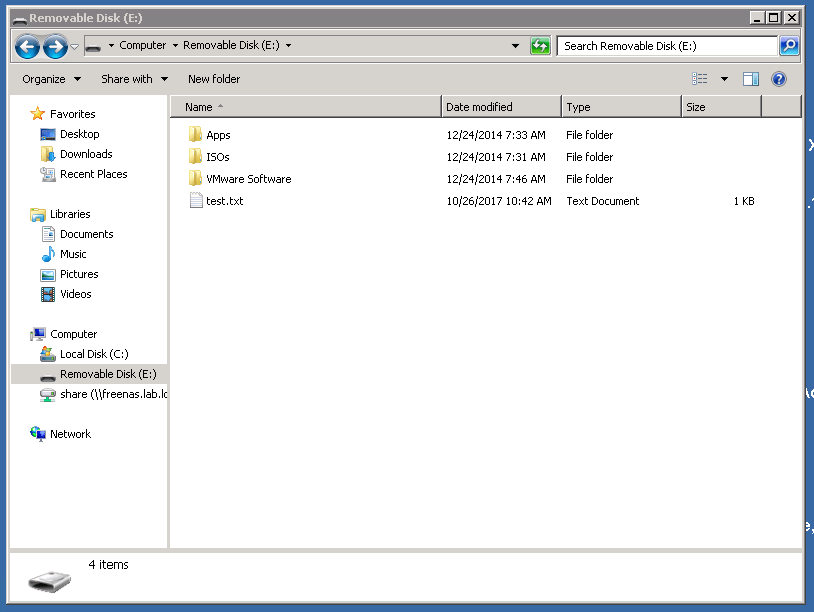Viewport: 814px width, 612px height.
Task: Click the Forward navigation arrow button
Action: tap(55, 46)
